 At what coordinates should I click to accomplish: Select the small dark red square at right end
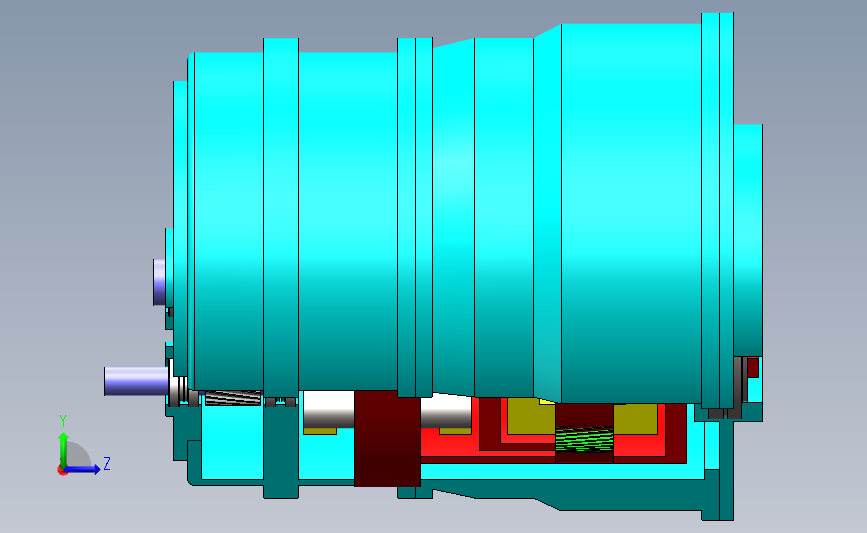tap(753, 368)
